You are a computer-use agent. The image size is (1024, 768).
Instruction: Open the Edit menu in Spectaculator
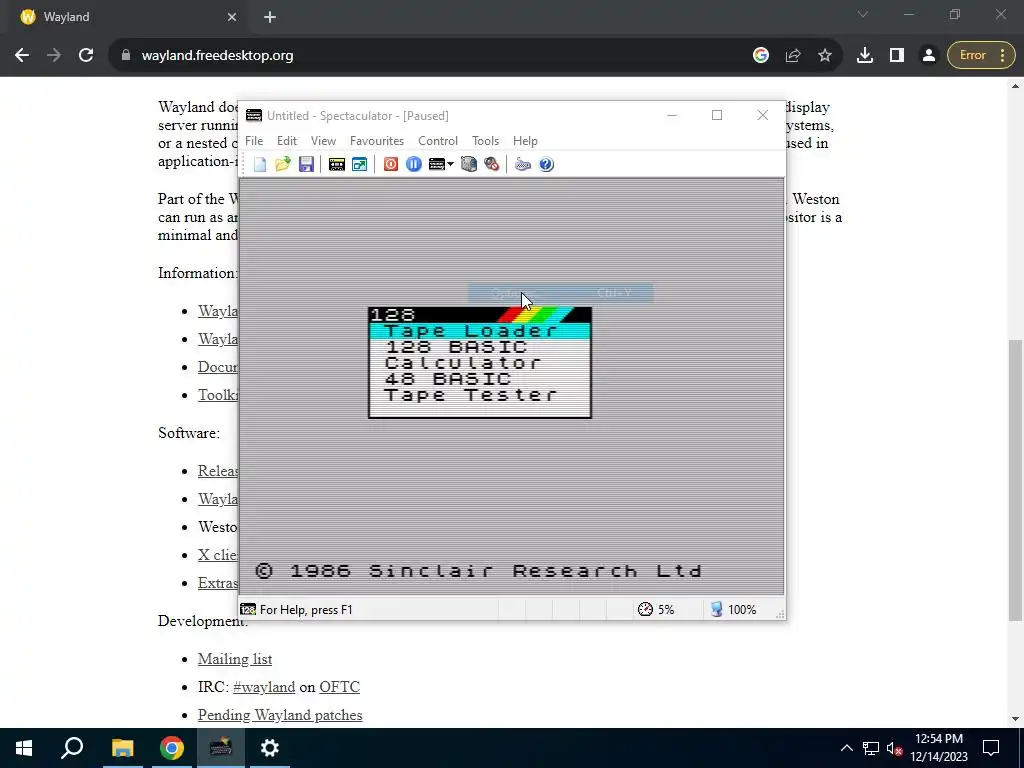click(x=287, y=141)
